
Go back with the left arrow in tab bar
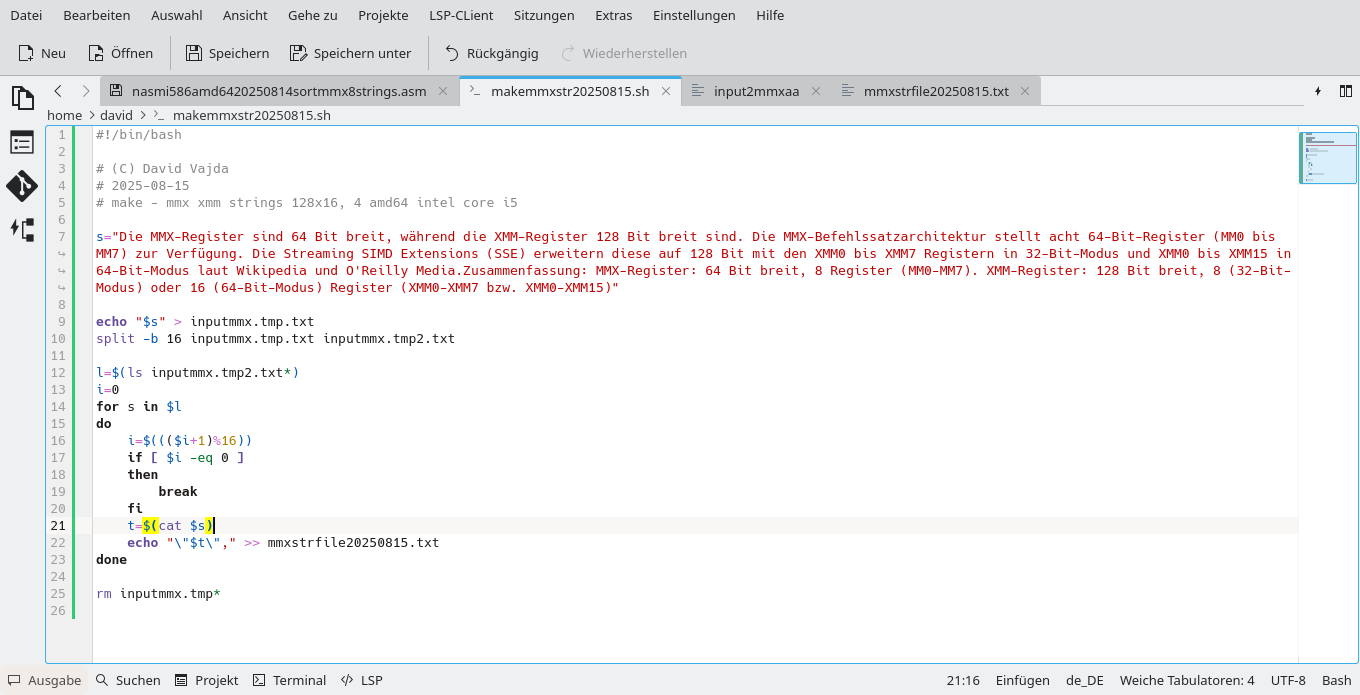[x=58, y=91]
